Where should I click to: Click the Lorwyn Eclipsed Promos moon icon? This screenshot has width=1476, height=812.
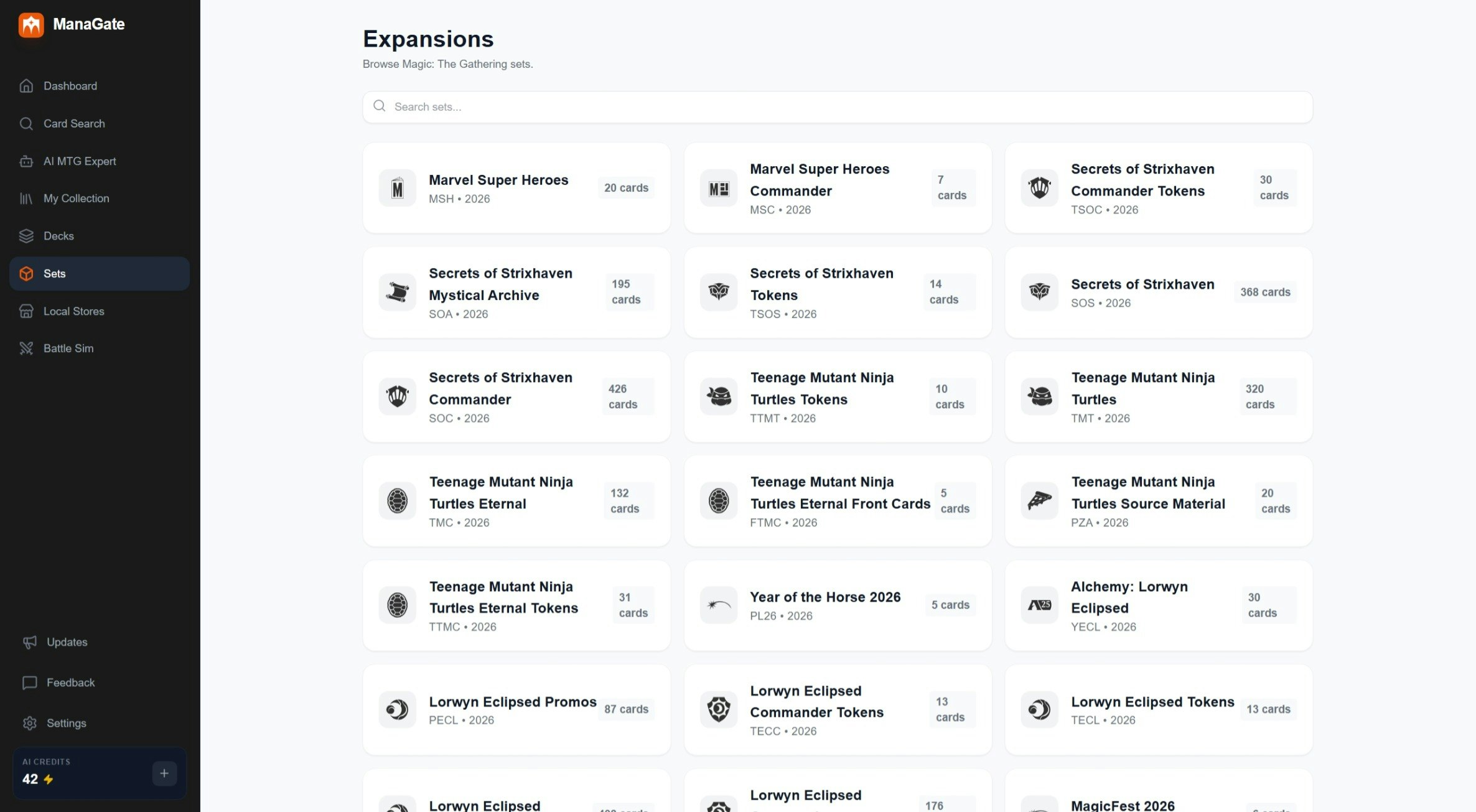(x=397, y=709)
